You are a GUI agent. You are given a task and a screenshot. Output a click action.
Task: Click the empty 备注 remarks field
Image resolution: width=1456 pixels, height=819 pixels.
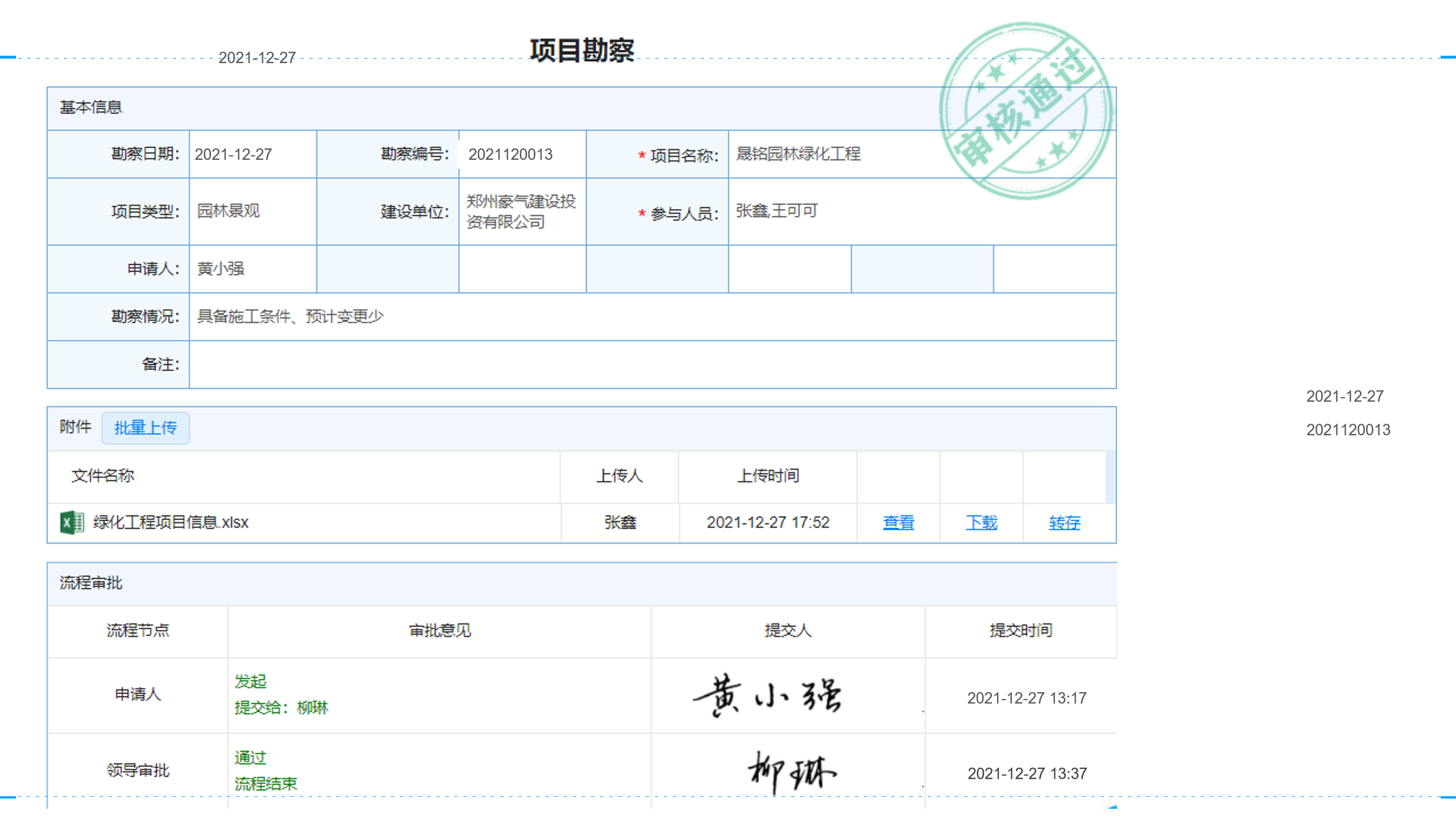click(652, 364)
